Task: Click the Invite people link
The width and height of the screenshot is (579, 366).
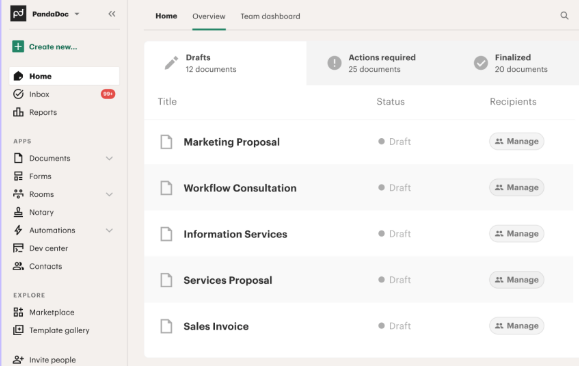Action: pos(52,360)
